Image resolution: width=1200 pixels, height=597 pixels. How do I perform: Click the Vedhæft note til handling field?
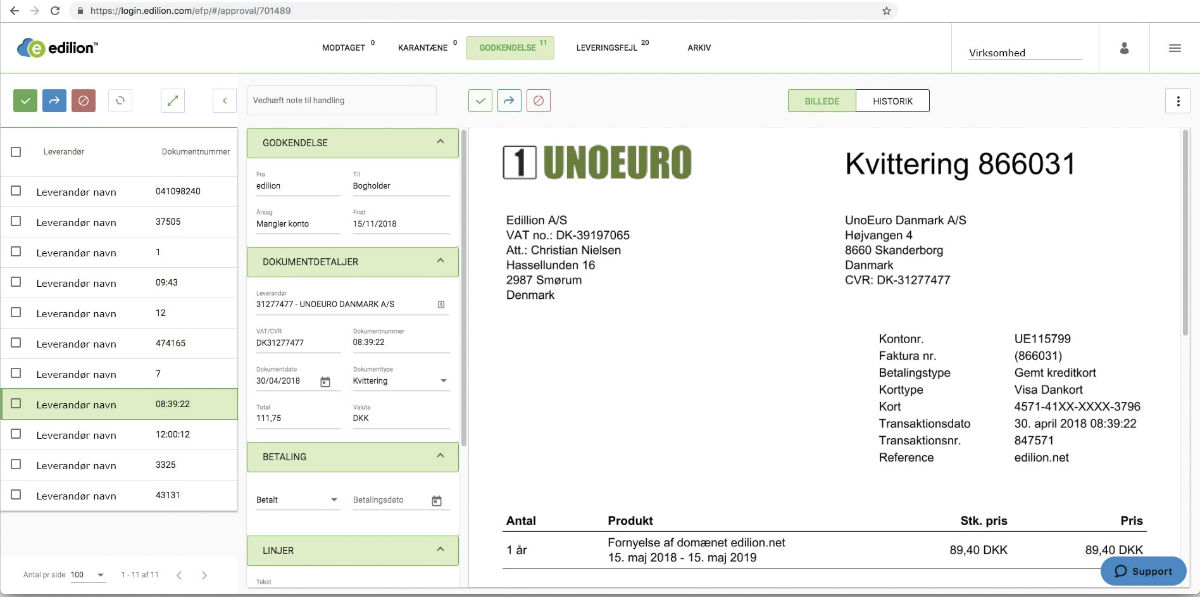tap(341, 100)
